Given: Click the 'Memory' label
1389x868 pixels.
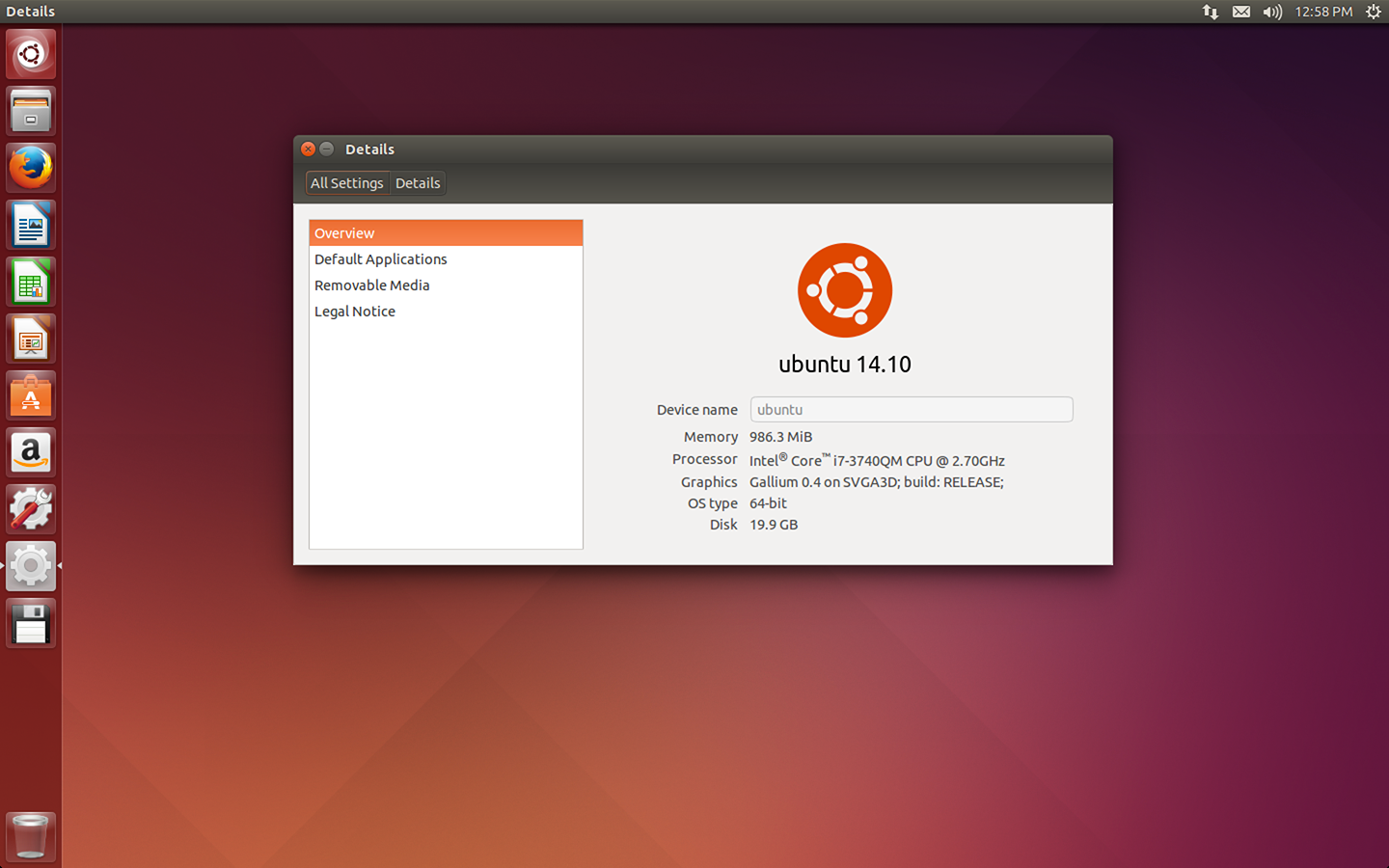Looking at the screenshot, I should pyautogui.click(x=711, y=437).
